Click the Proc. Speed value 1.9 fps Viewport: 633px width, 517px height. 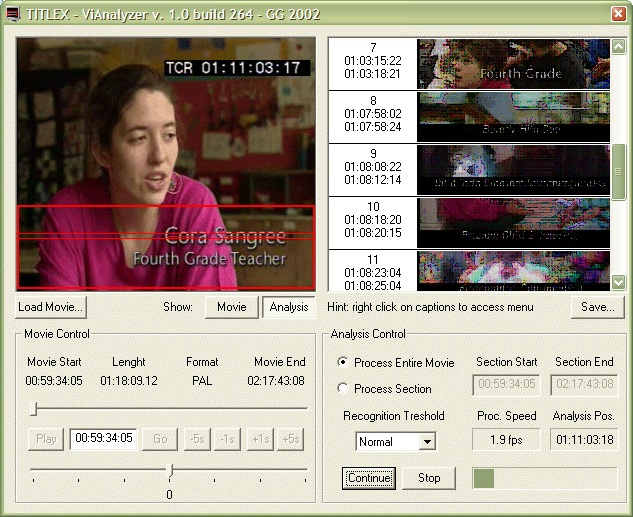[x=506, y=440]
